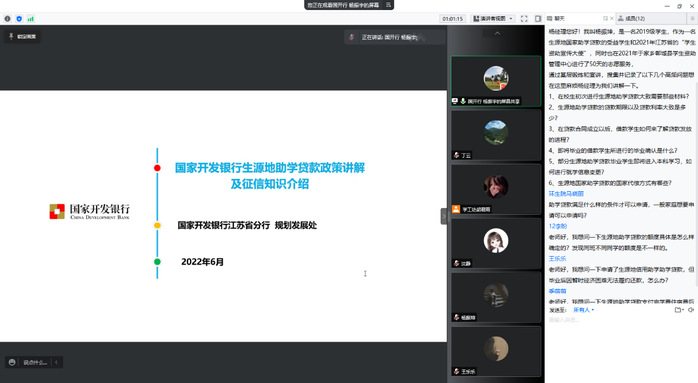This screenshot has height=383, width=698.
Task: Click the meeting timer 01:01:15
Action: (452, 19)
